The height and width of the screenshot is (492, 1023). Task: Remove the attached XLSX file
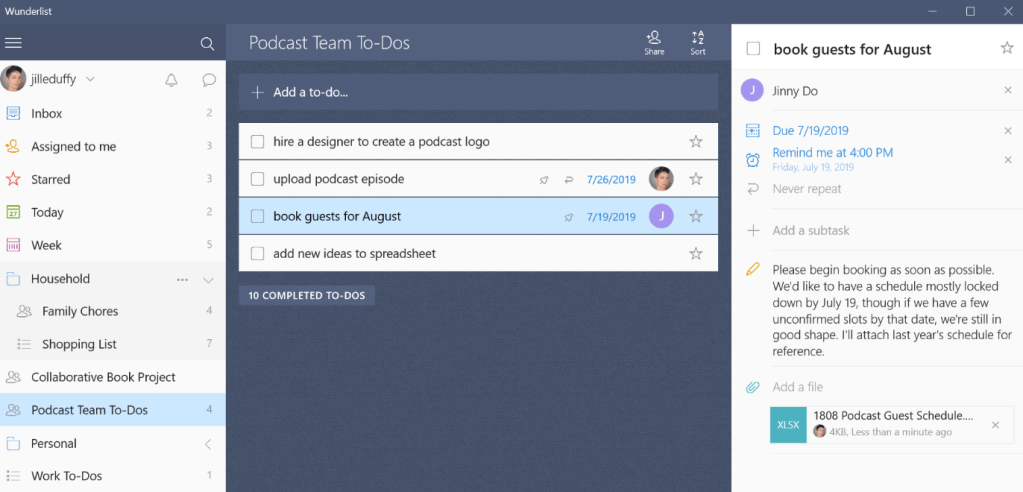pyautogui.click(x=995, y=425)
